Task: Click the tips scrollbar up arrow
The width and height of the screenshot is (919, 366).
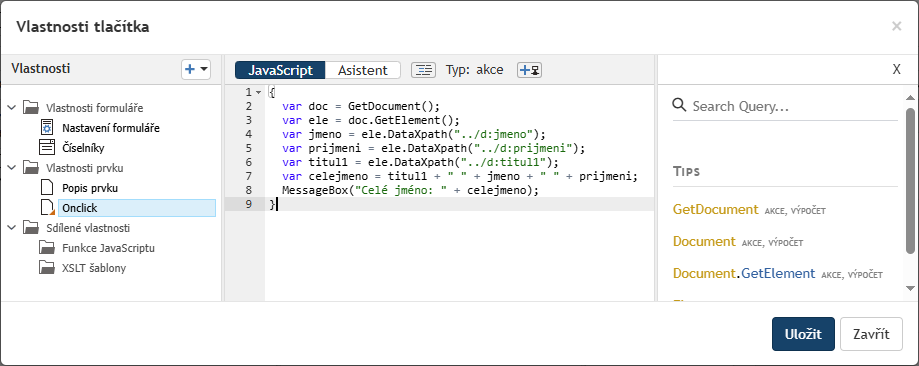Action: (x=910, y=97)
